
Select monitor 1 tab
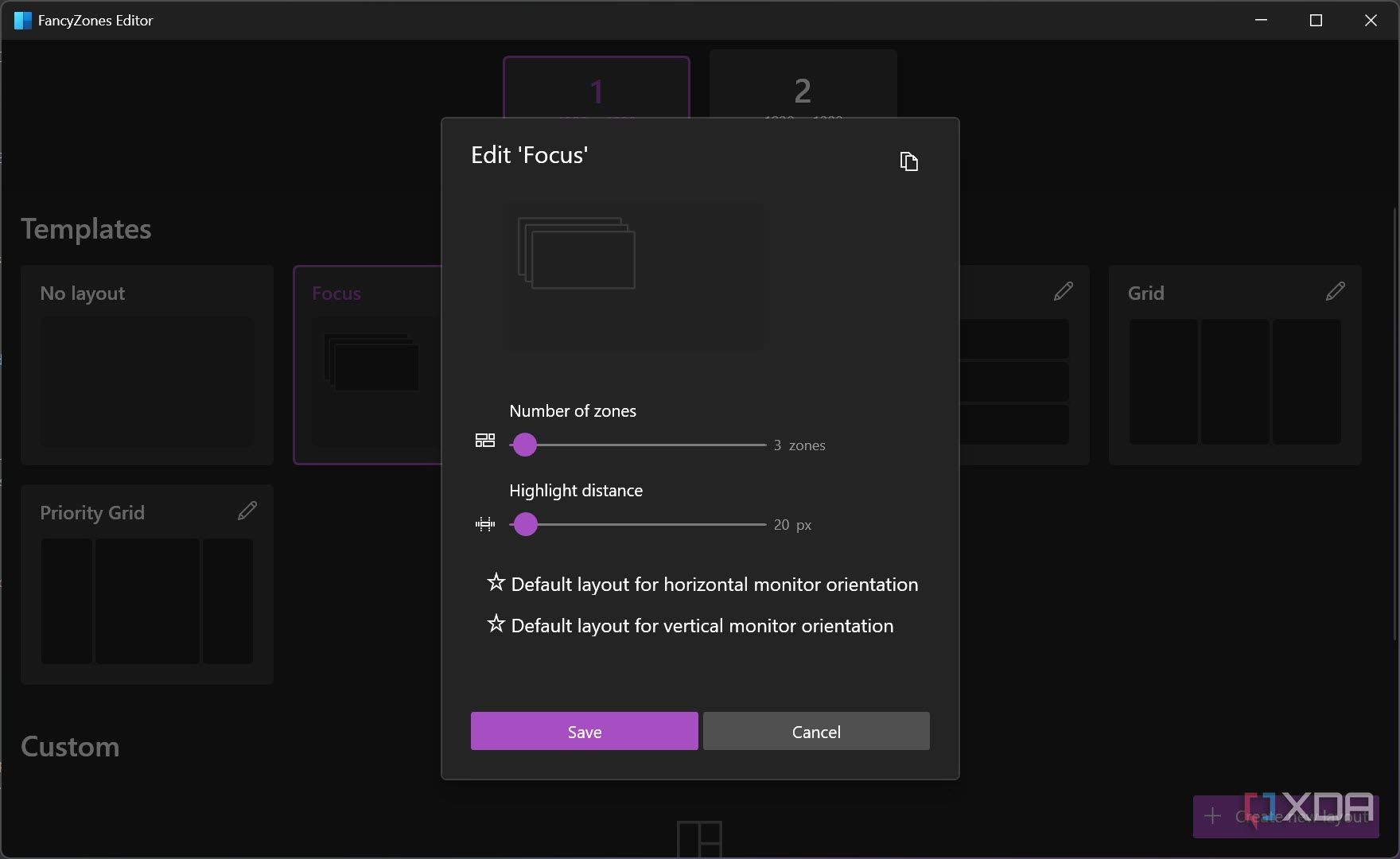[597, 87]
